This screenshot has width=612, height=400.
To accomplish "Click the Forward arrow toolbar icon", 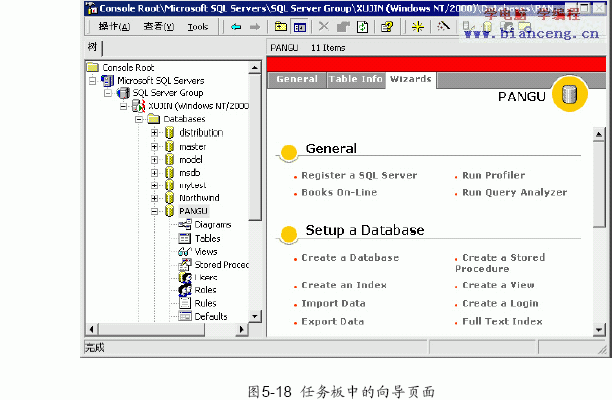I will pos(255,27).
